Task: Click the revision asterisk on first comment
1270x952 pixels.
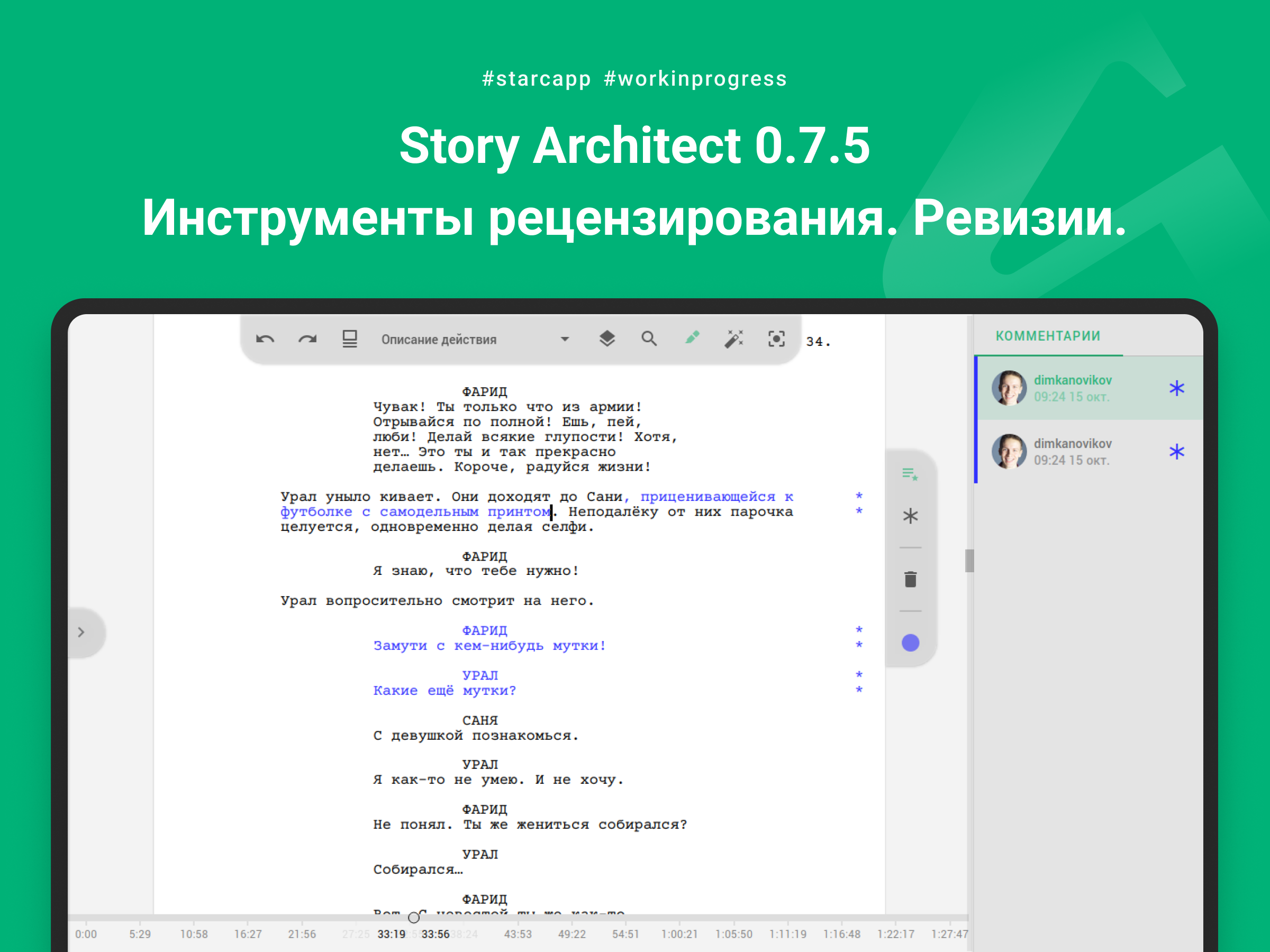Action: [x=1176, y=389]
